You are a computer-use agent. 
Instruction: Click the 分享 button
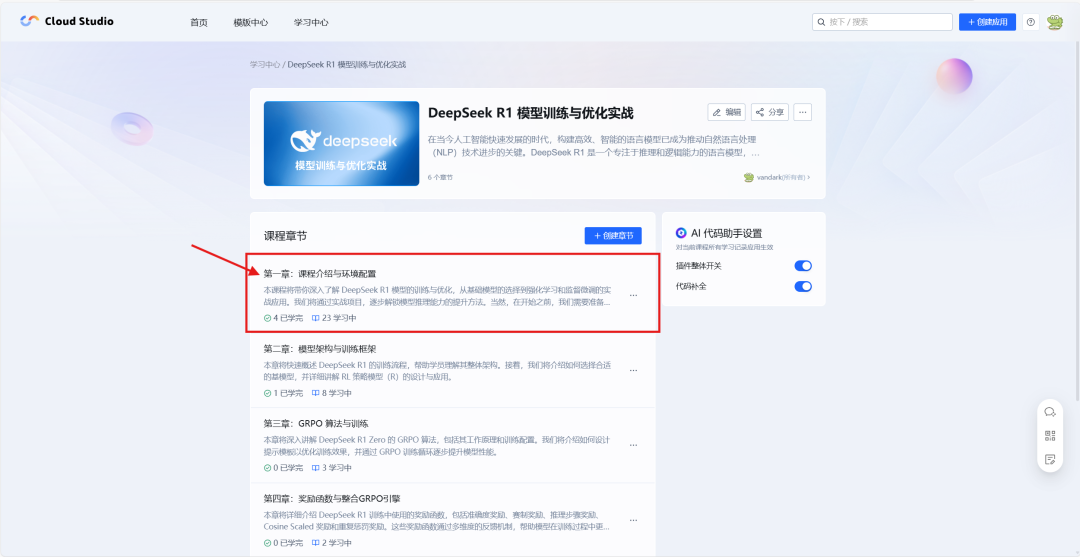(x=770, y=112)
